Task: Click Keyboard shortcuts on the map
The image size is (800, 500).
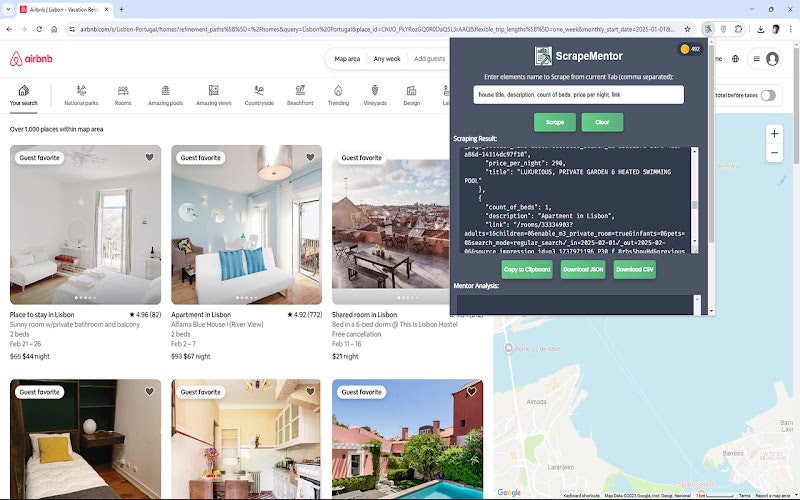Action: [x=581, y=496]
